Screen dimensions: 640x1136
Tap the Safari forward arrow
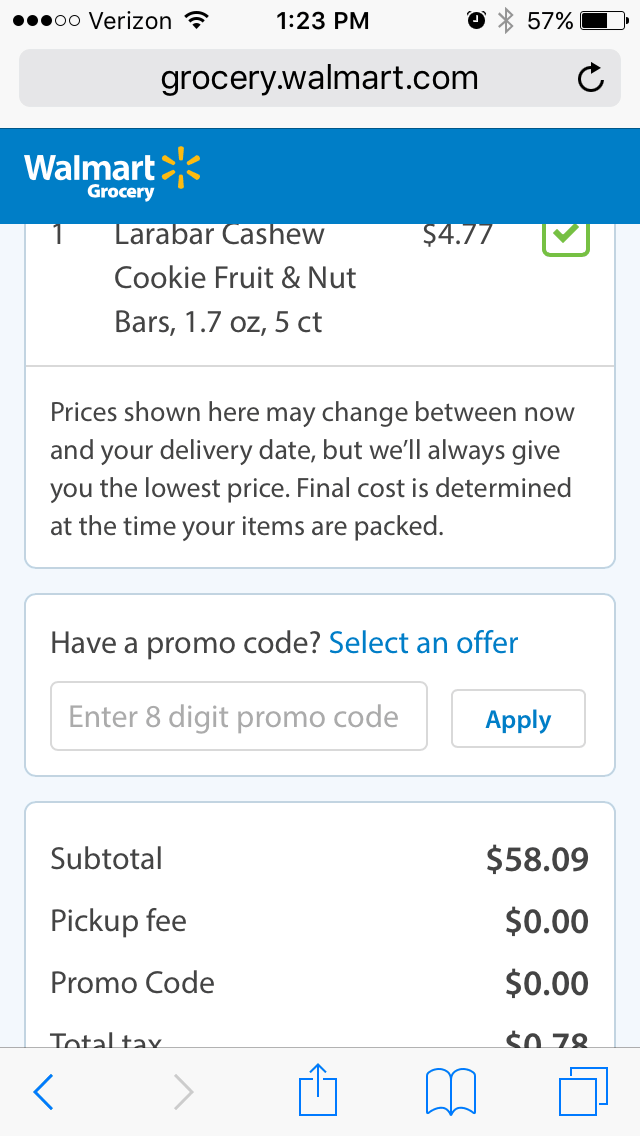pos(184,1092)
